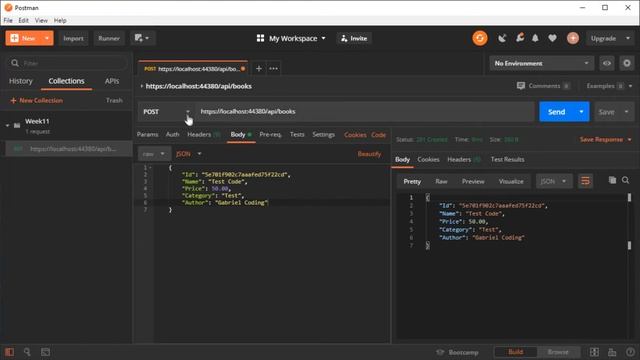The width and height of the screenshot is (640, 360).
Task: Copy response body to clipboard
Action: click(x=612, y=180)
